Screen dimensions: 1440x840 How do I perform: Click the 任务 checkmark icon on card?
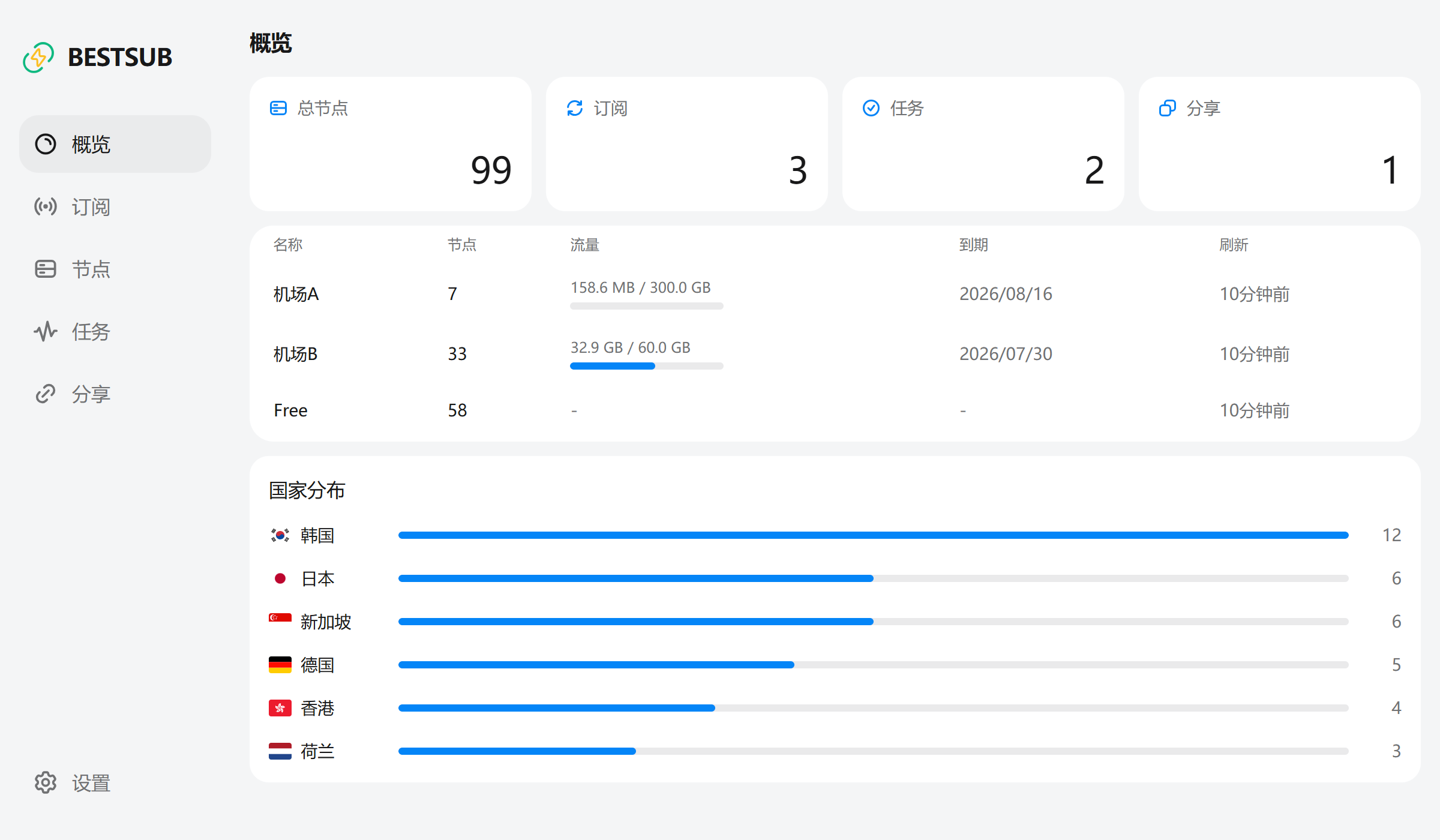[871, 108]
